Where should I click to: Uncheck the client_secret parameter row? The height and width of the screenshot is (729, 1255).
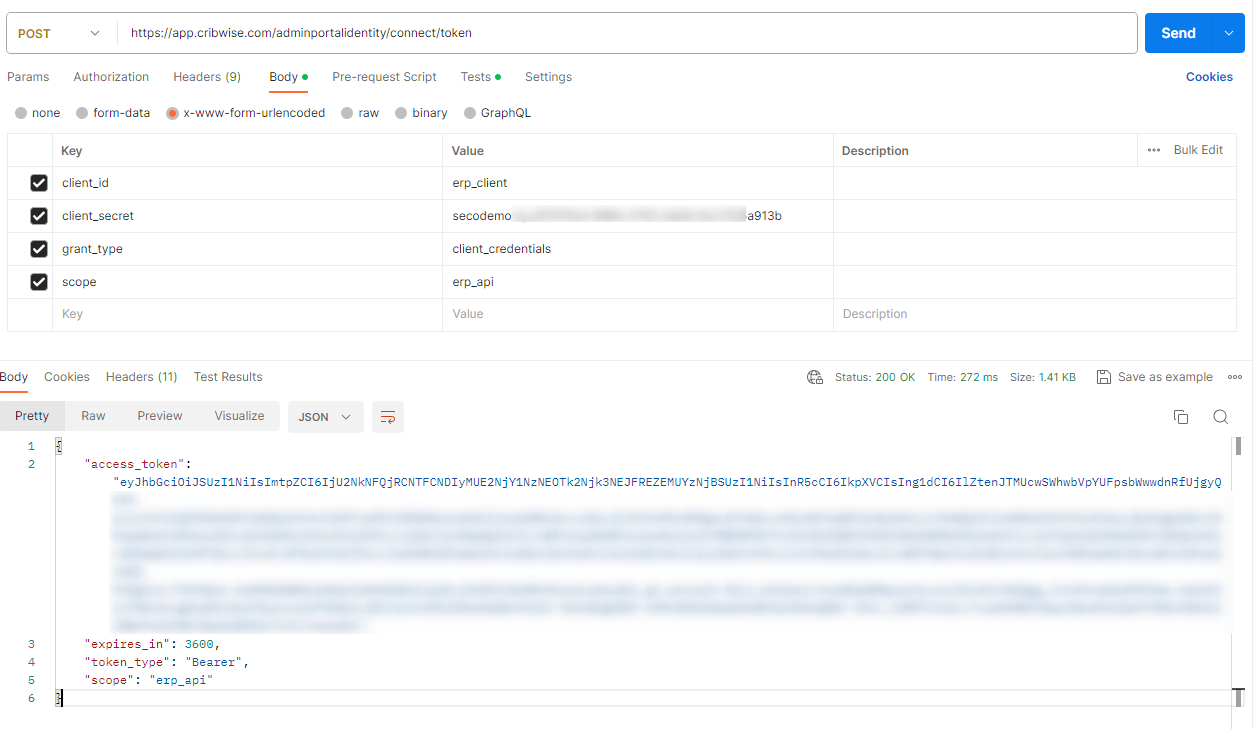point(38,215)
